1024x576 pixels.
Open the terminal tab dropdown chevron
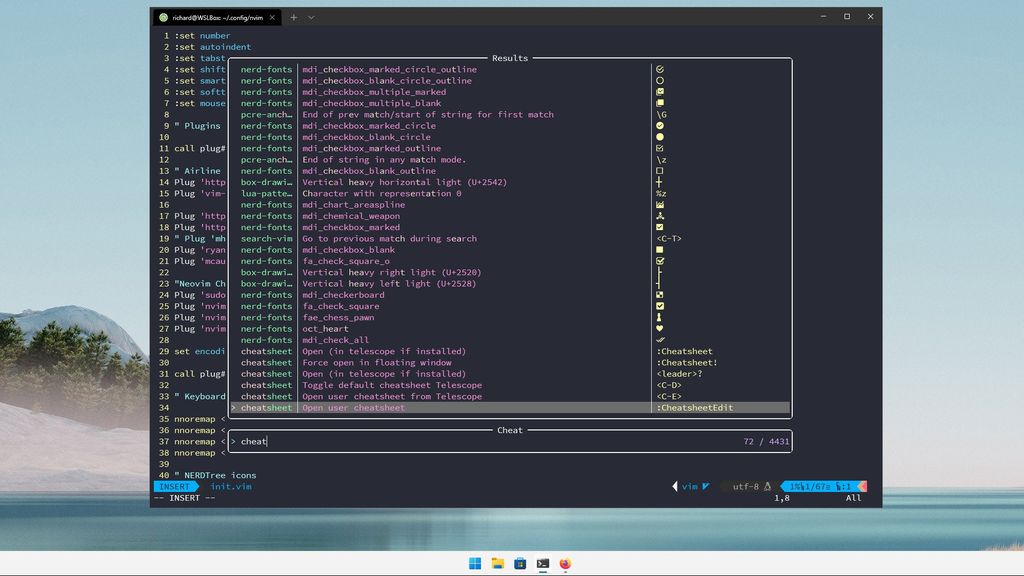pos(310,16)
